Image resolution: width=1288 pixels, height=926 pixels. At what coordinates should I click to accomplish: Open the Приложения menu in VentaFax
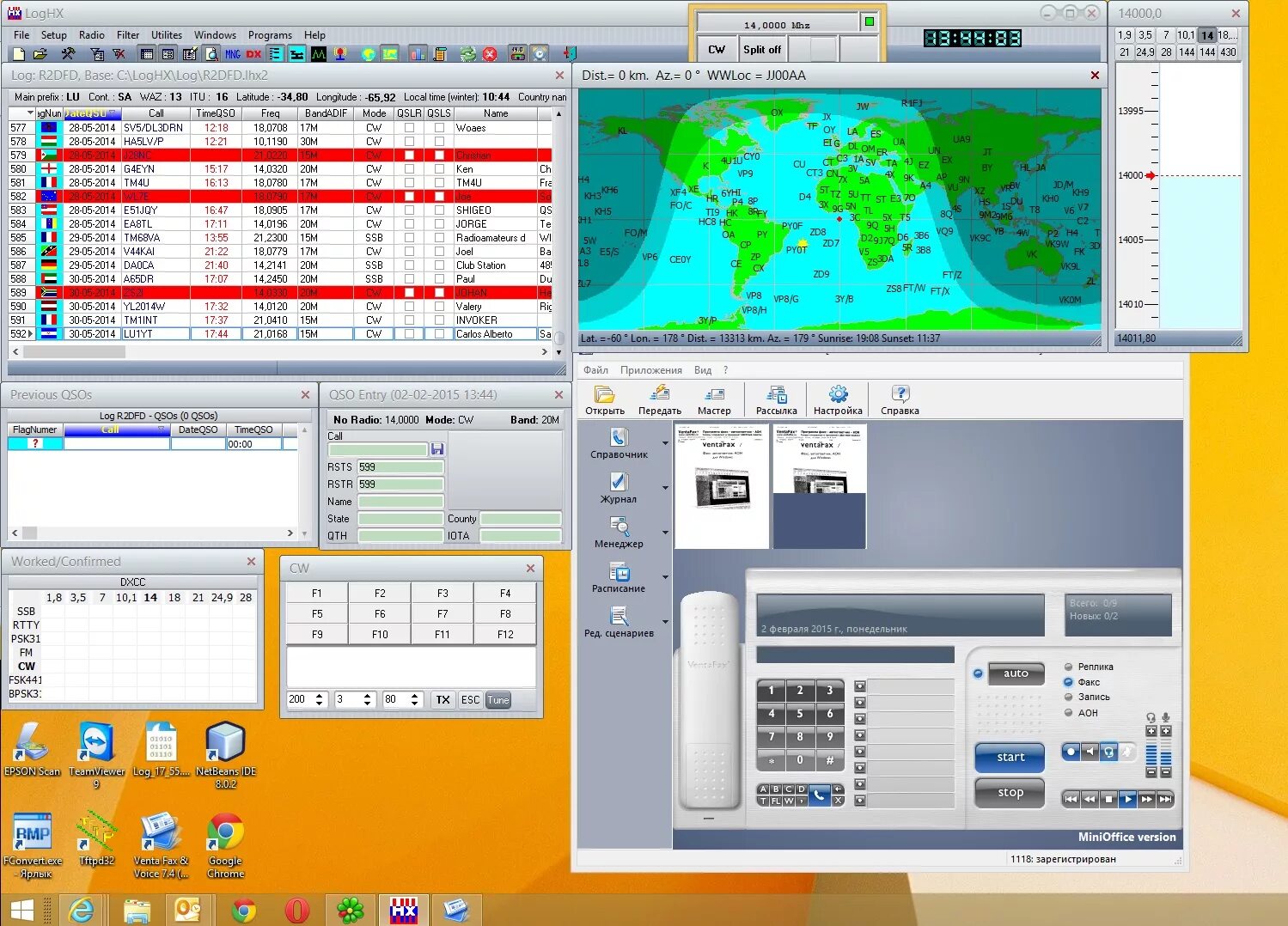pyautogui.click(x=651, y=370)
